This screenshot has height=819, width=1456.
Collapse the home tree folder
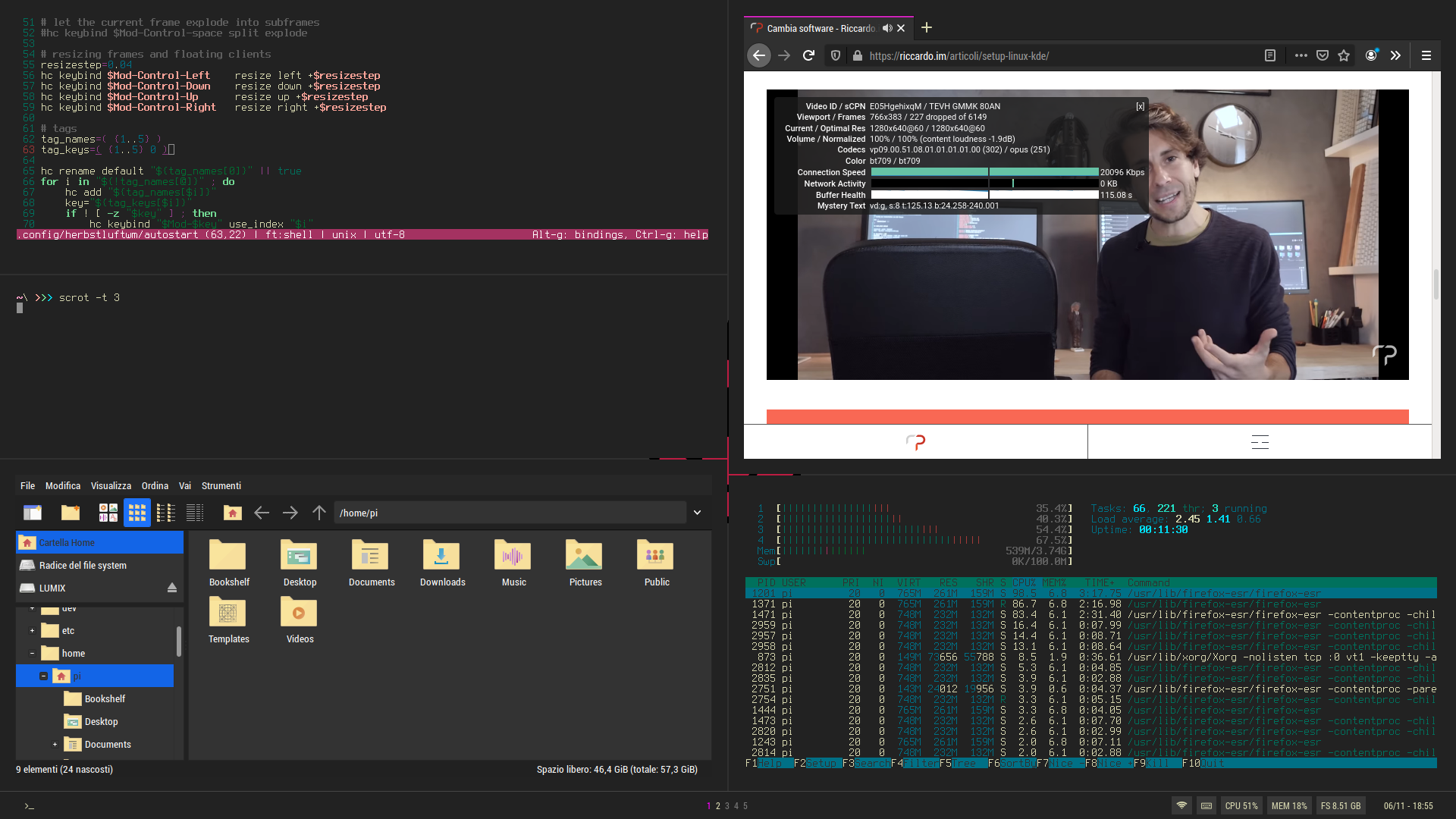pyautogui.click(x=32, y=653)
